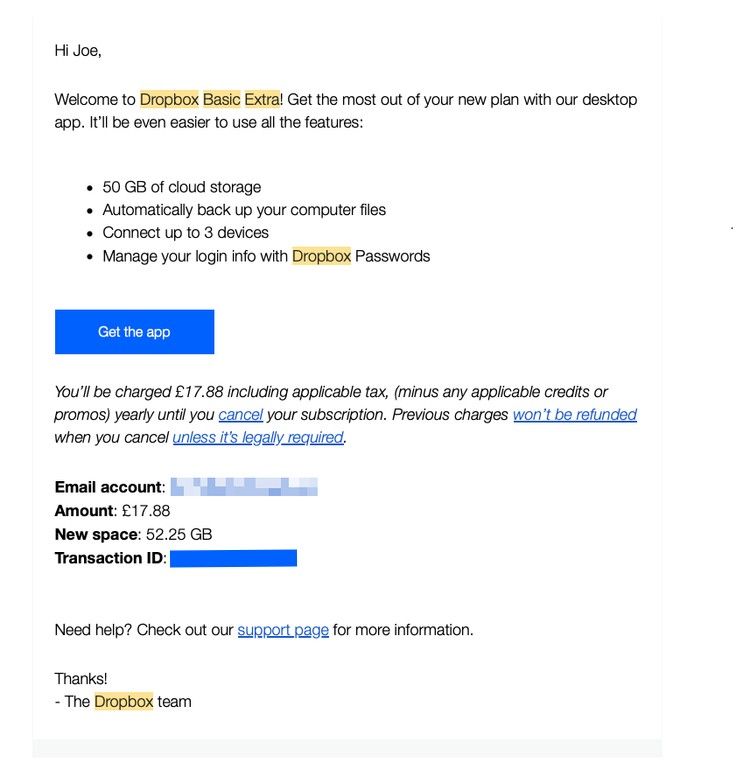Image resolution: width=750 pixels, height=775 pixels.
Task: Click the "Amount: £17.88" line
Action: [x=112, y=511]
